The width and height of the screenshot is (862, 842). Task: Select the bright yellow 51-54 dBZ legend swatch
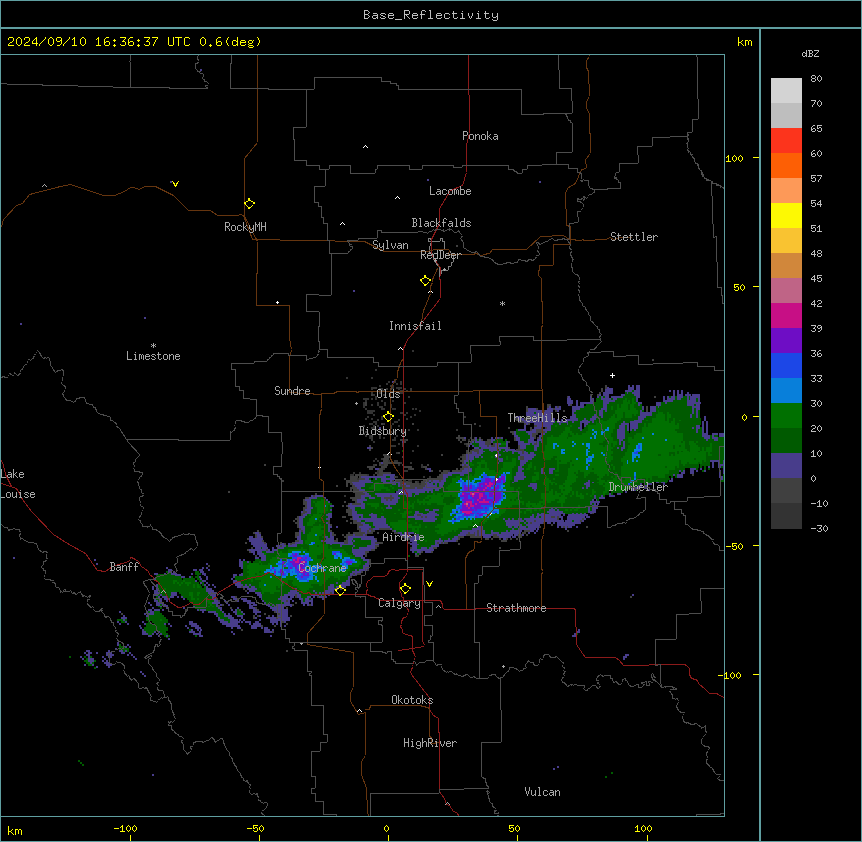click(x=786, y=215)
